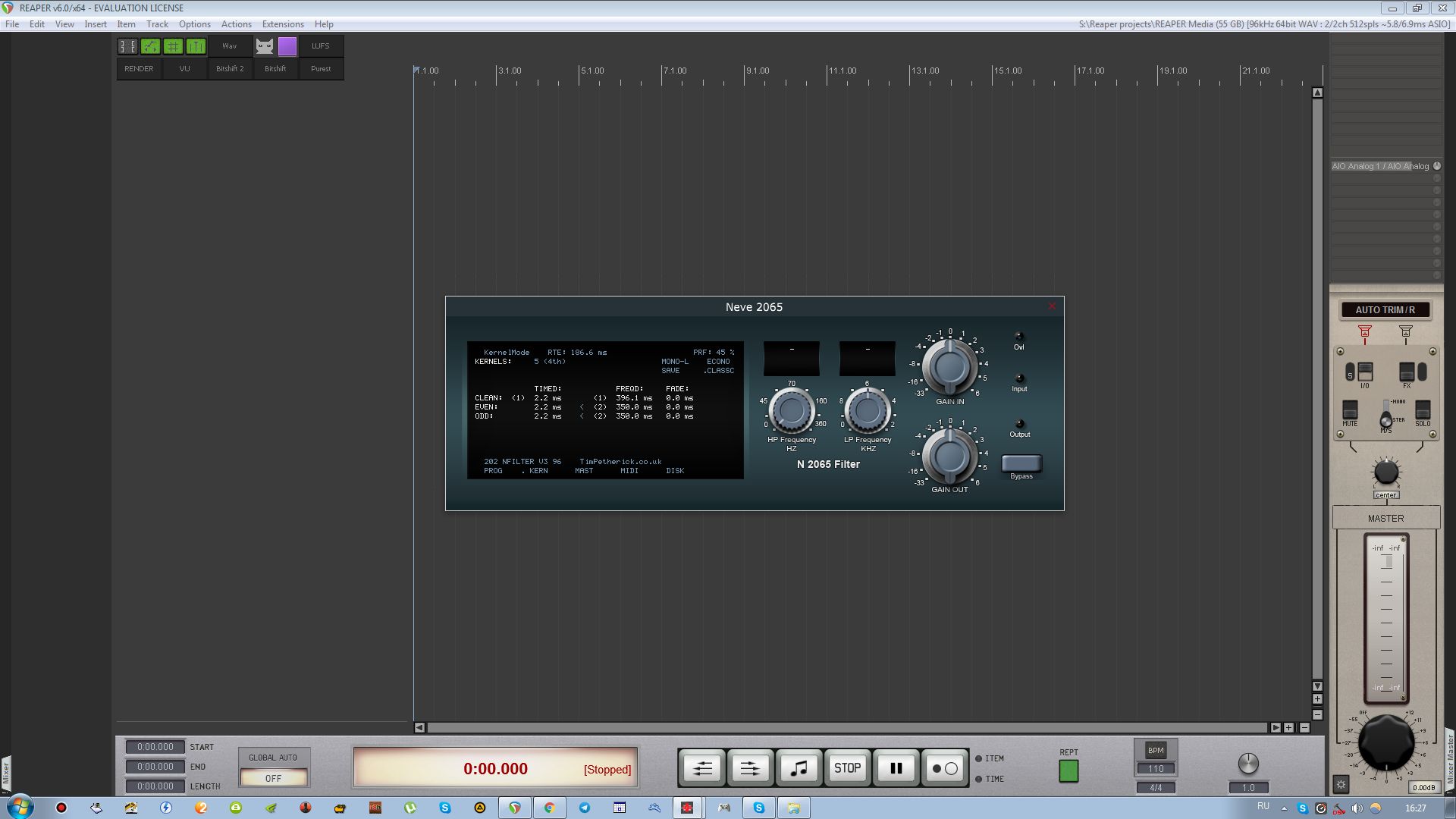This screenshot has width=1456, height=819.
Task: Toggle the green envelope move toolbar icon
Action: (150, 46)
